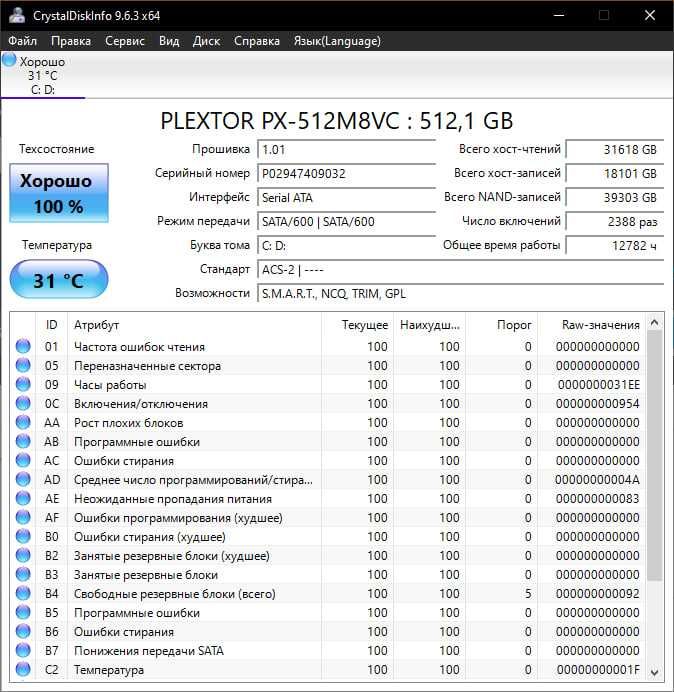Click the Хорошо 100 % health status button

point(59,193)
